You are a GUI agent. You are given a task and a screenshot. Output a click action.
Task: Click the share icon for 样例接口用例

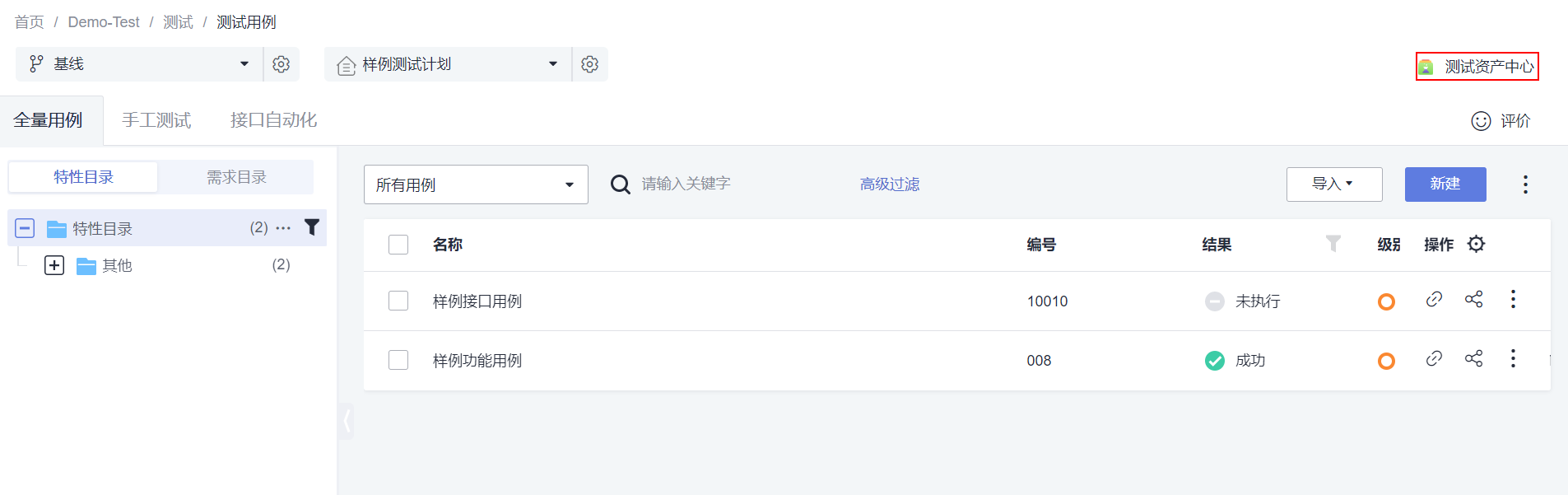(1474, 299)
